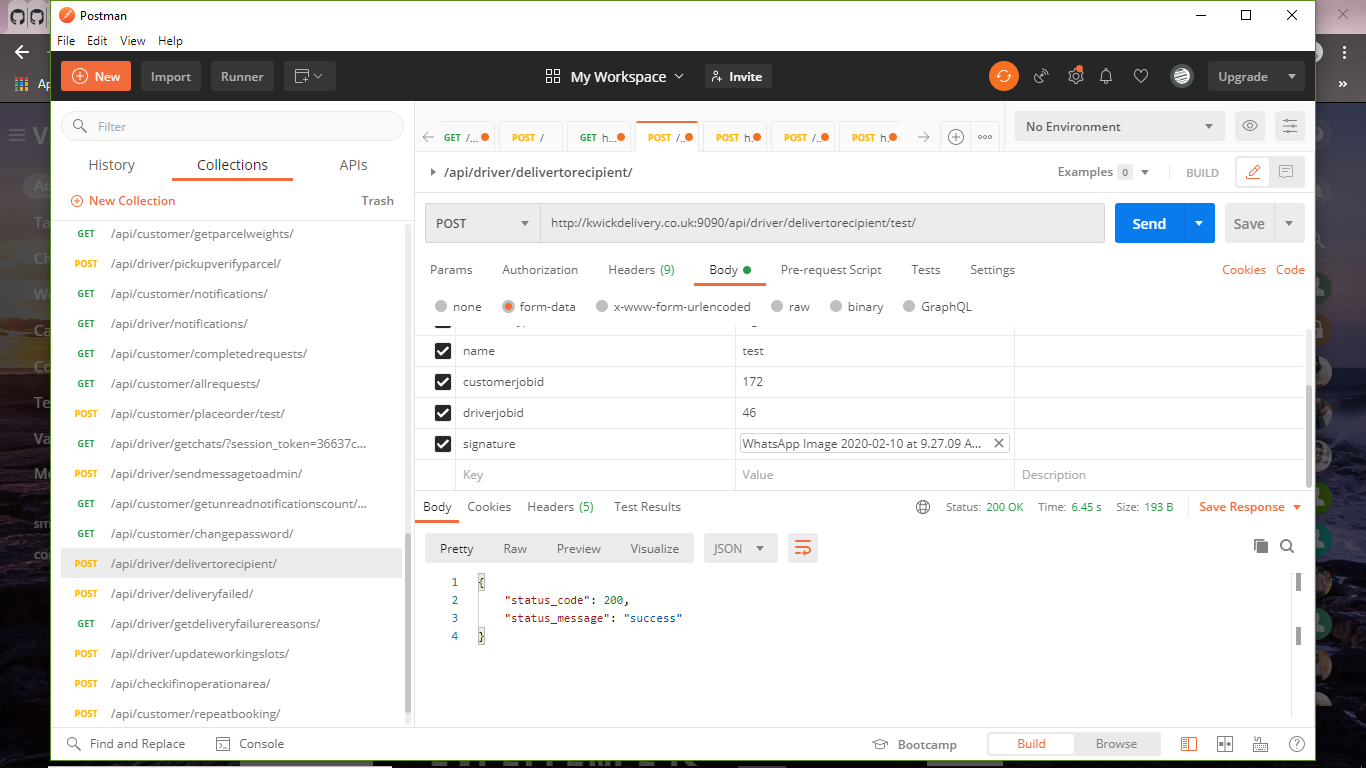This screenshot has width=1366, height=768.
Task: Open the notifications bell icon
Action: (1106, 76)
